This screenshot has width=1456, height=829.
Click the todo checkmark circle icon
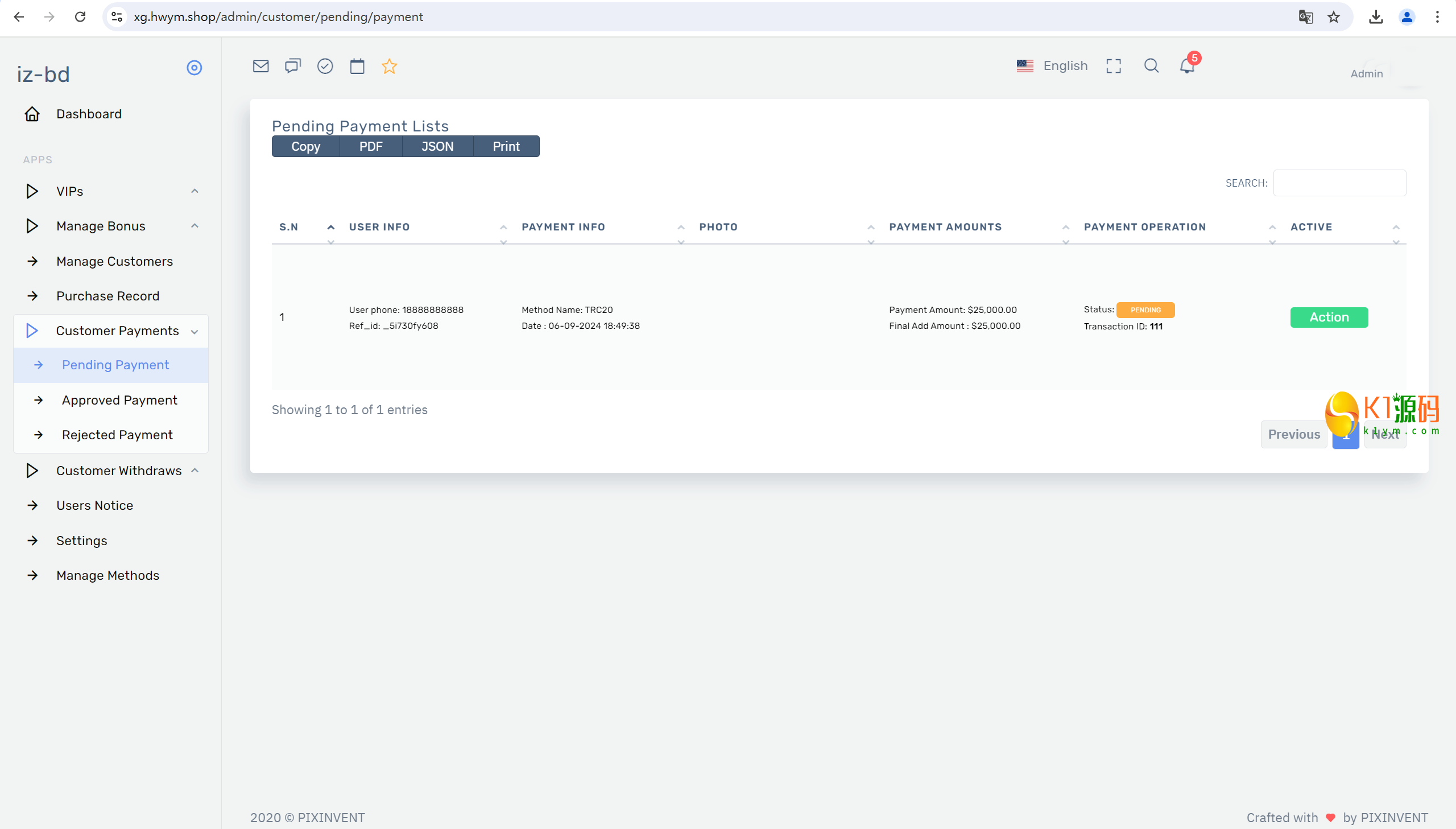pyautogui.click(x=325, y=66)
